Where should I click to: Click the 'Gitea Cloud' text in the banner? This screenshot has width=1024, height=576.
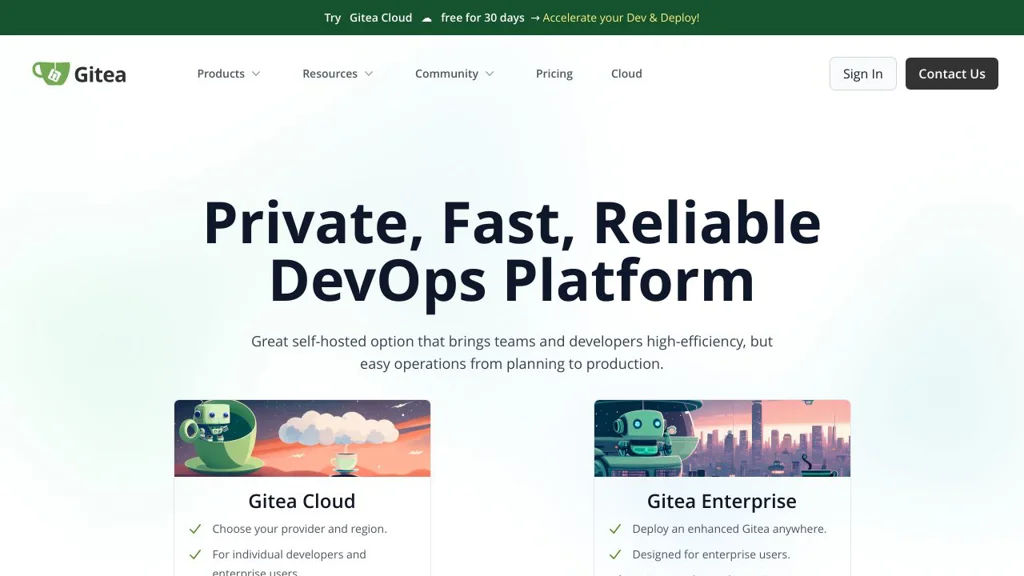381,18
